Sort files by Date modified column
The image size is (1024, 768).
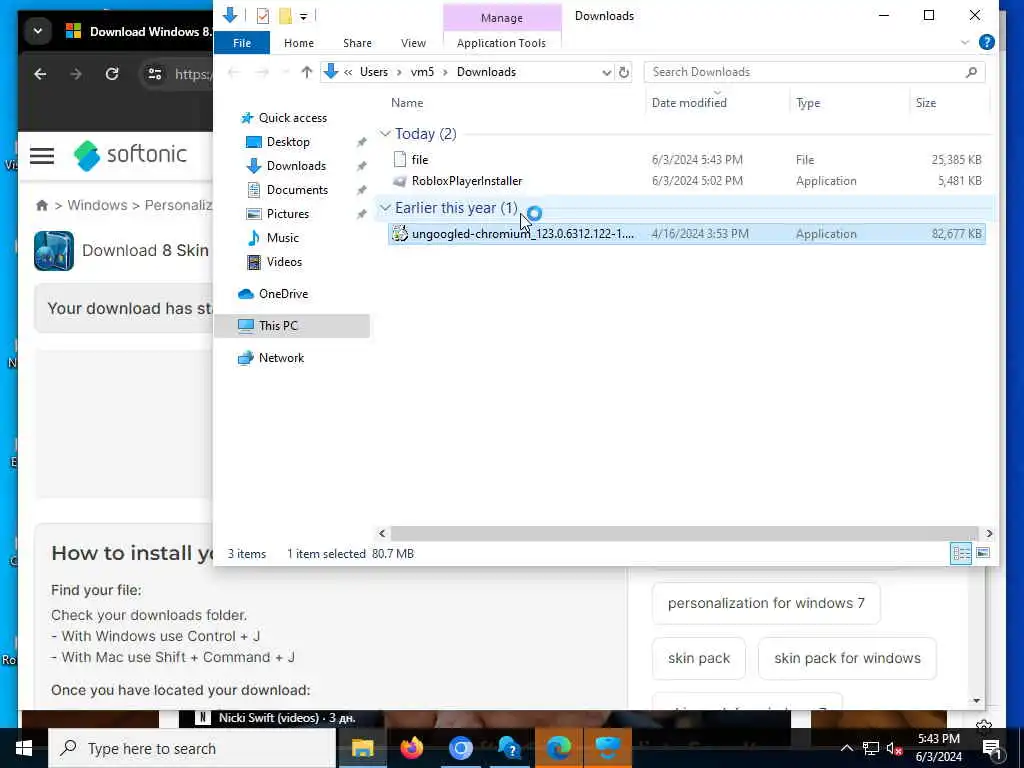pyautogui.click(x=689, y=103)
